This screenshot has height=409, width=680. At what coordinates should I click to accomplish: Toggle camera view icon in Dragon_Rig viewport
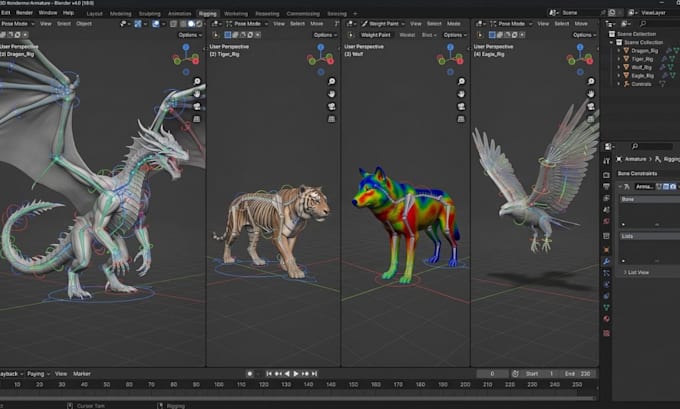click(197, 106)
